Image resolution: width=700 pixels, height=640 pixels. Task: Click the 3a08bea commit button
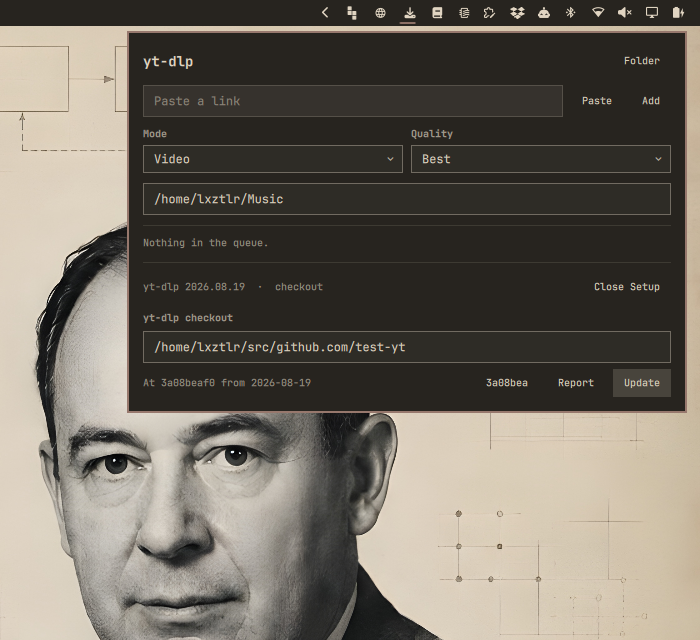pyautogui.click(x=507, y=383)
